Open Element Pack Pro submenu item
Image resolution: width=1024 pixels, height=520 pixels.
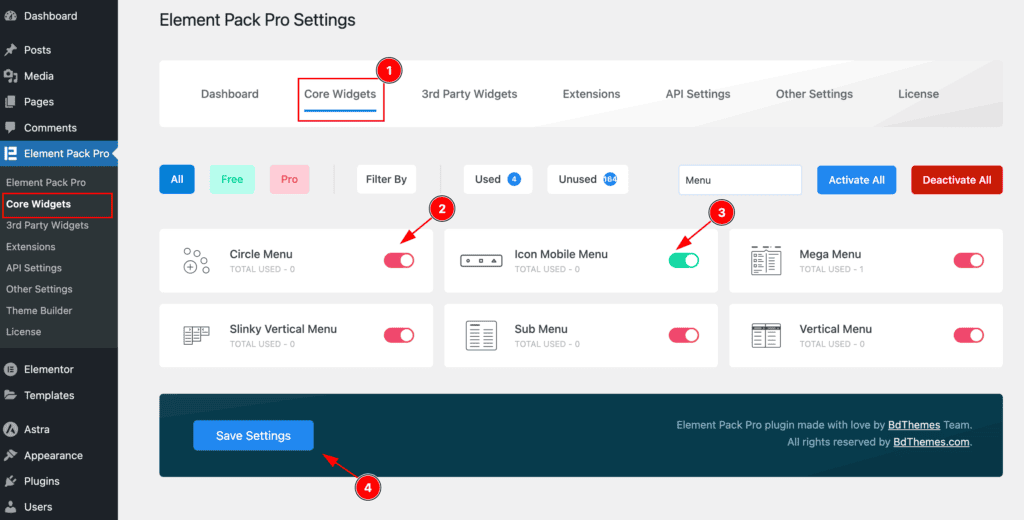(x=46, y=182)
